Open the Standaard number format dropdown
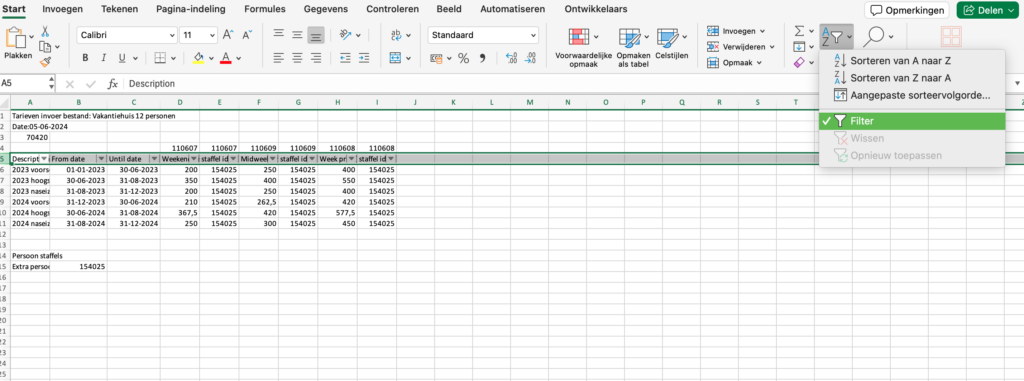Viewport: 1024px width, 381px height. (534, 35)
